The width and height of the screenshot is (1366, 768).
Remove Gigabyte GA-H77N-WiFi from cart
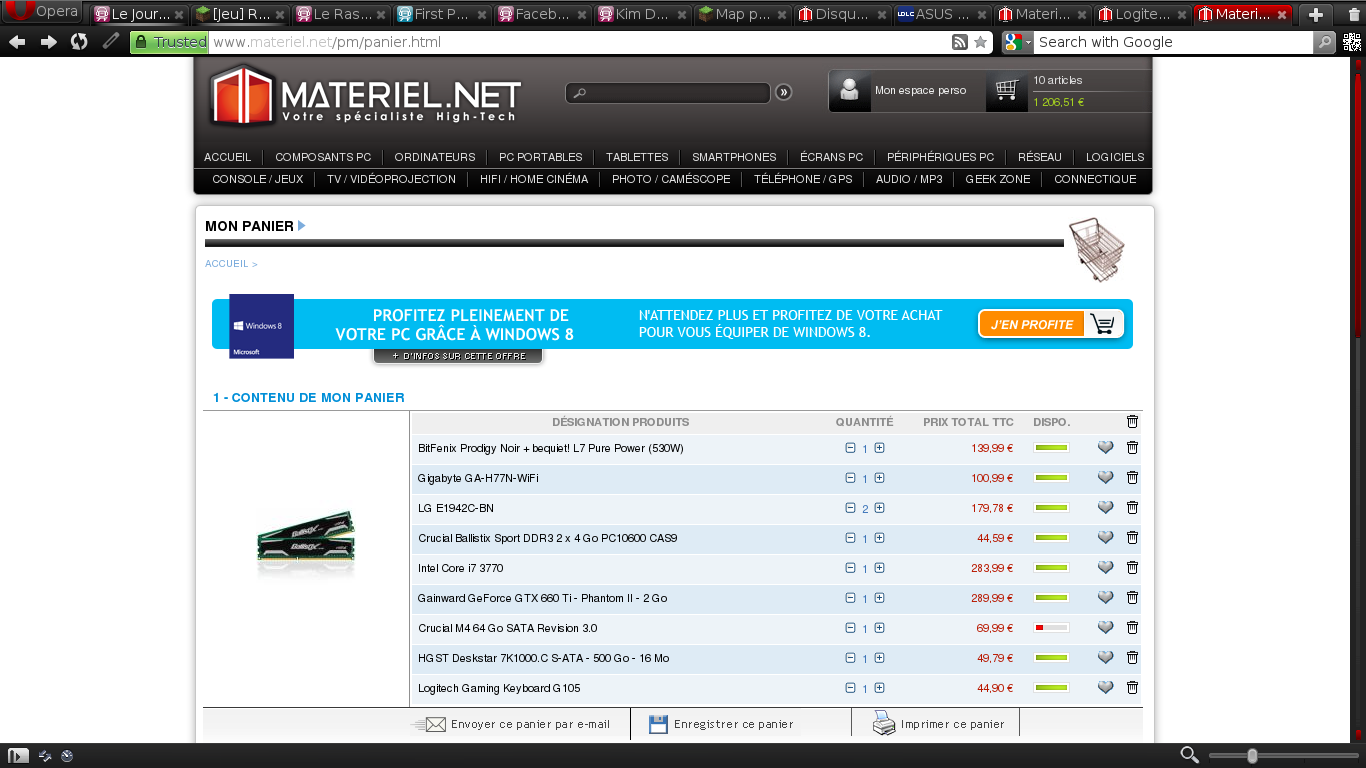click(x=1132, y=478)
